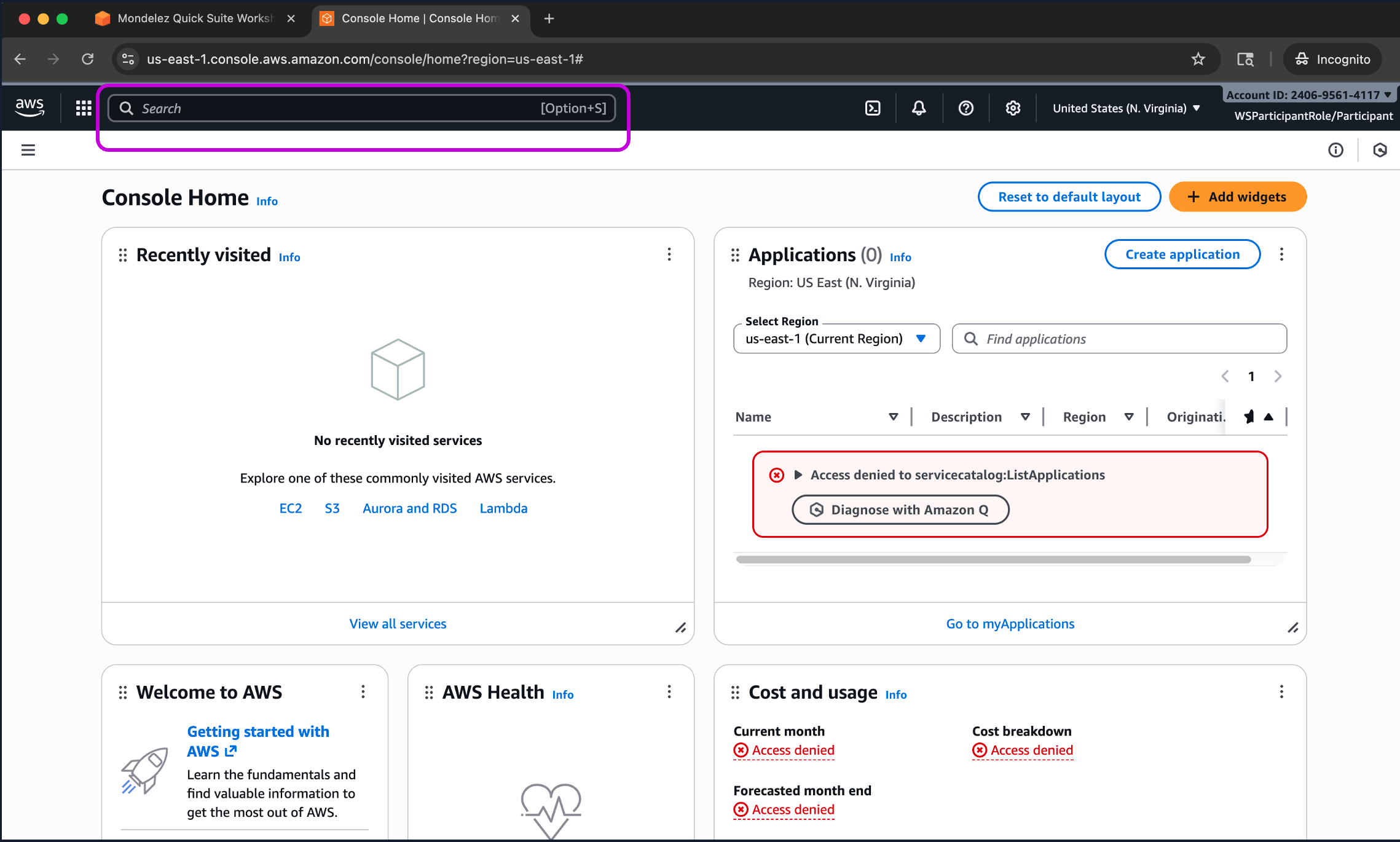Open the United States (N. Virginia) region selector
Screen dimensions: 1400x842
click(x=1126, y=108)
